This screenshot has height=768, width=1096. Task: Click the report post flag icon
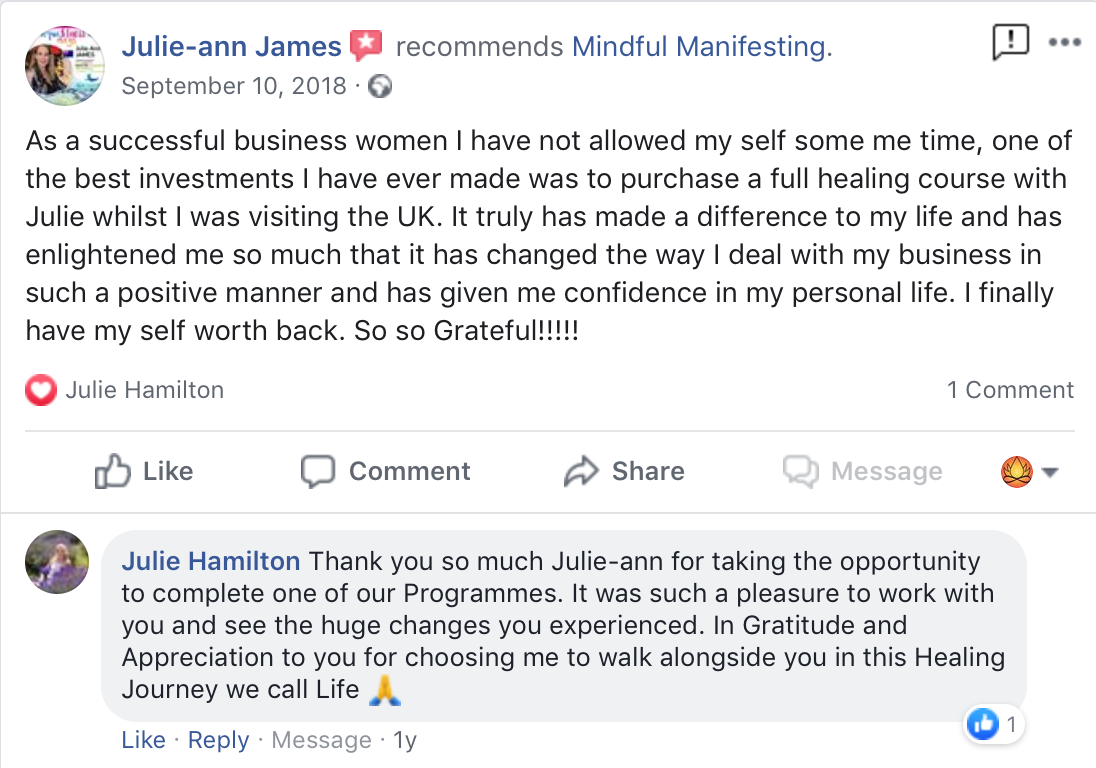pos(1010,42)
